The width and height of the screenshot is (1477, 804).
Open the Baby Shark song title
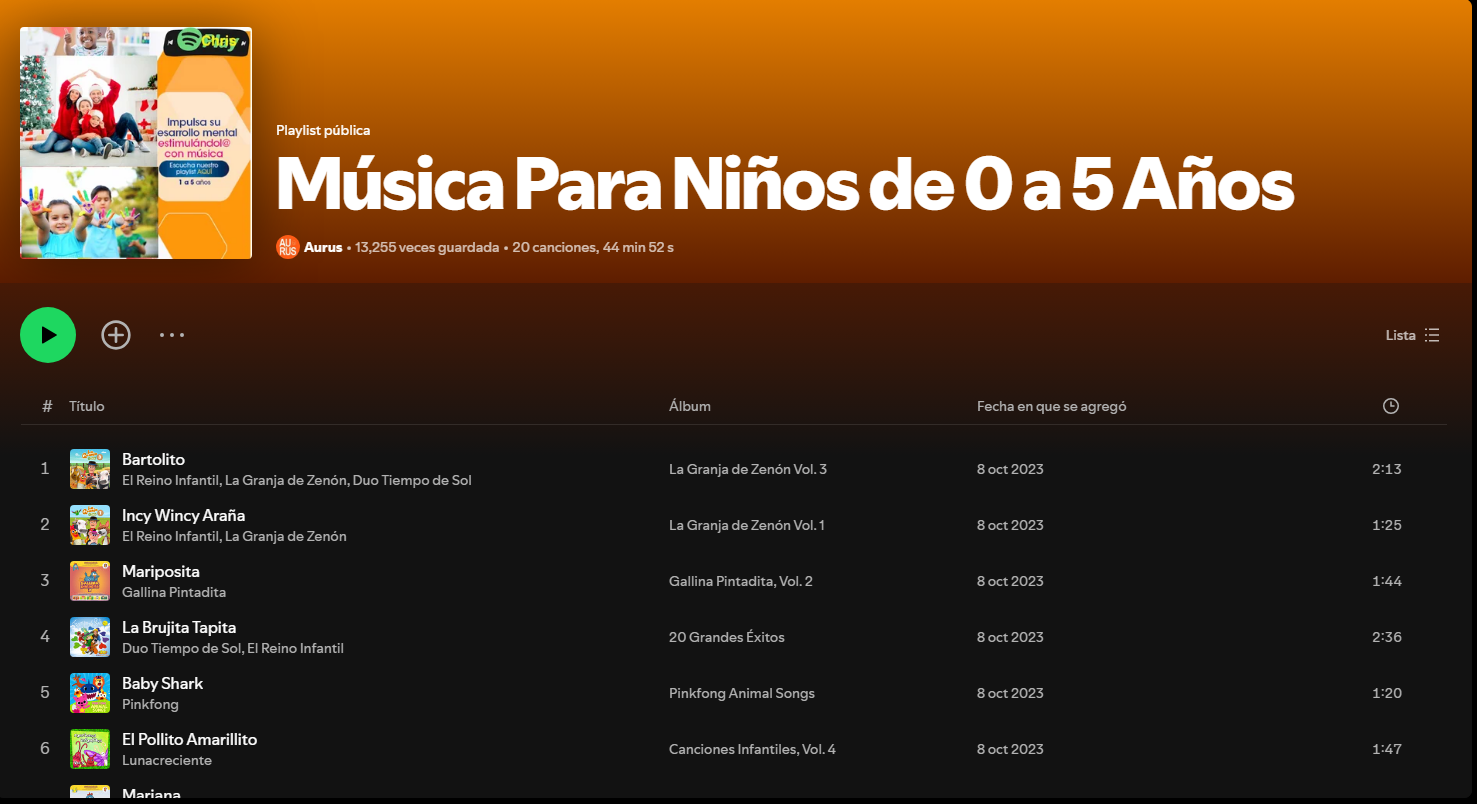coord(162,683)
